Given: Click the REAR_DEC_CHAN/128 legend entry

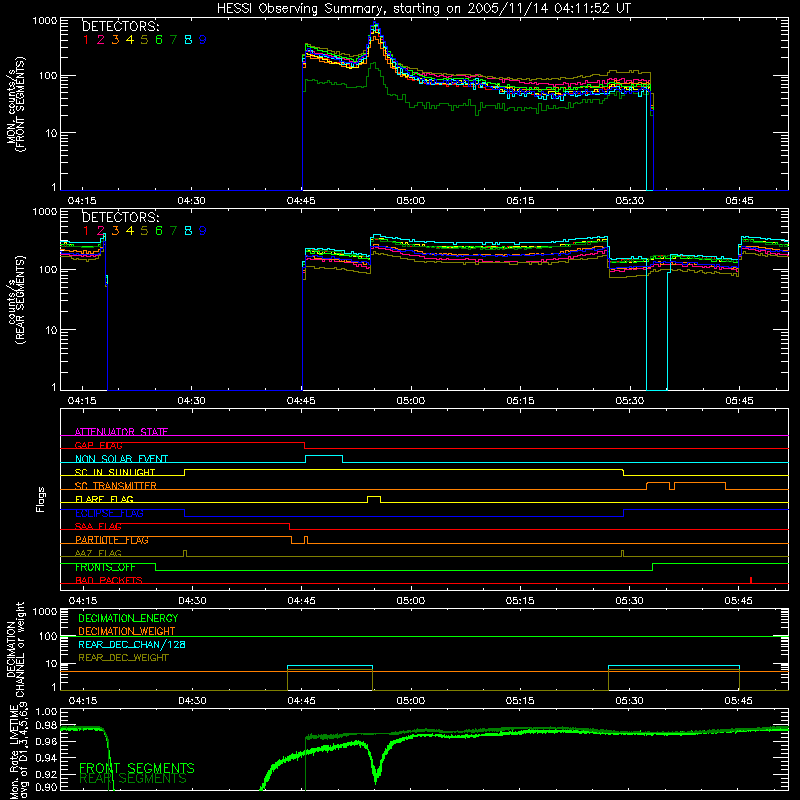Looking at the screenshot, I should [132, 644].
